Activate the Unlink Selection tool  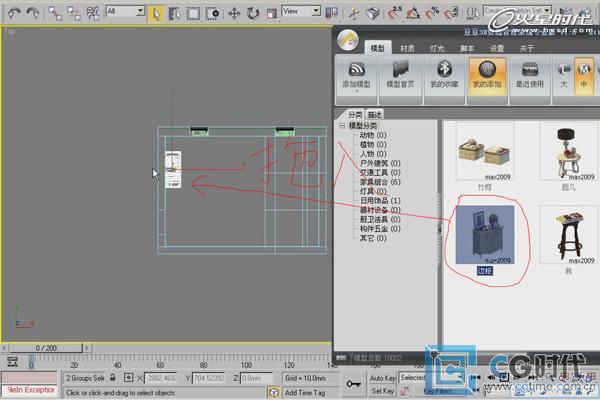click(x=74, y=14)
